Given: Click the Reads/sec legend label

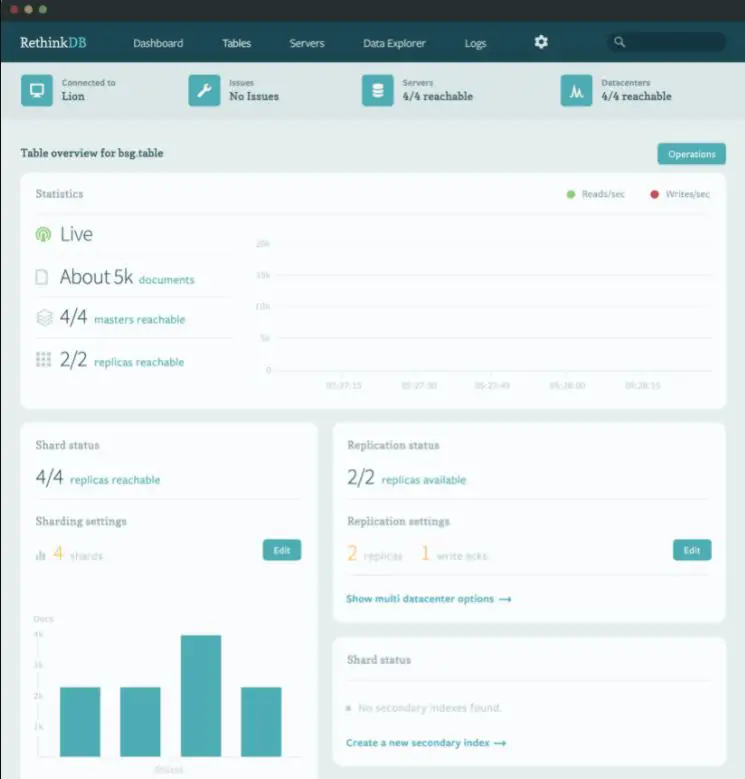Looking at the screenshot, I should (x=603, y=194).
